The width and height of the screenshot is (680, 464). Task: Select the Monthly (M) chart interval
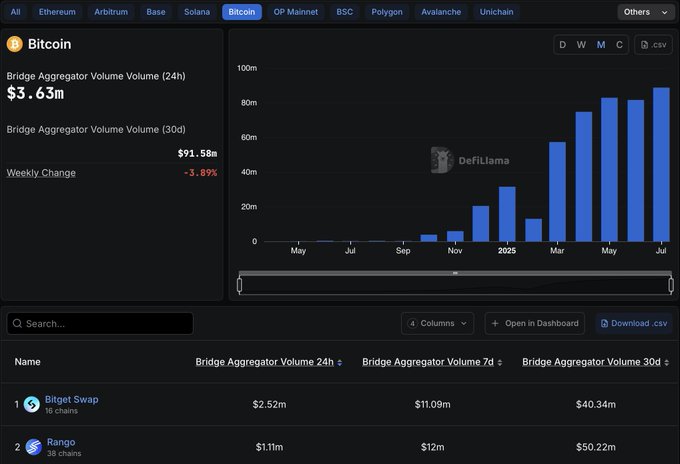click(x=601, y=45)
